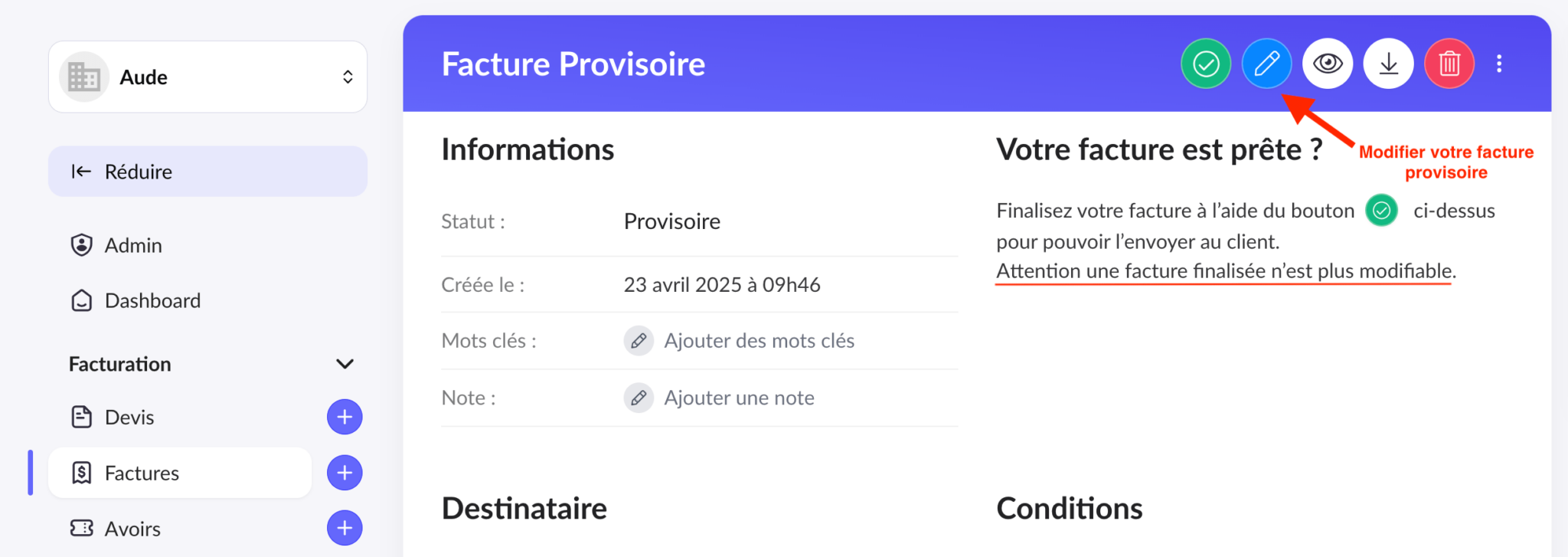Screen dimensions: 1568x557
Task: Open Avoirs from the sidebar menu
Action: [132, 528]
